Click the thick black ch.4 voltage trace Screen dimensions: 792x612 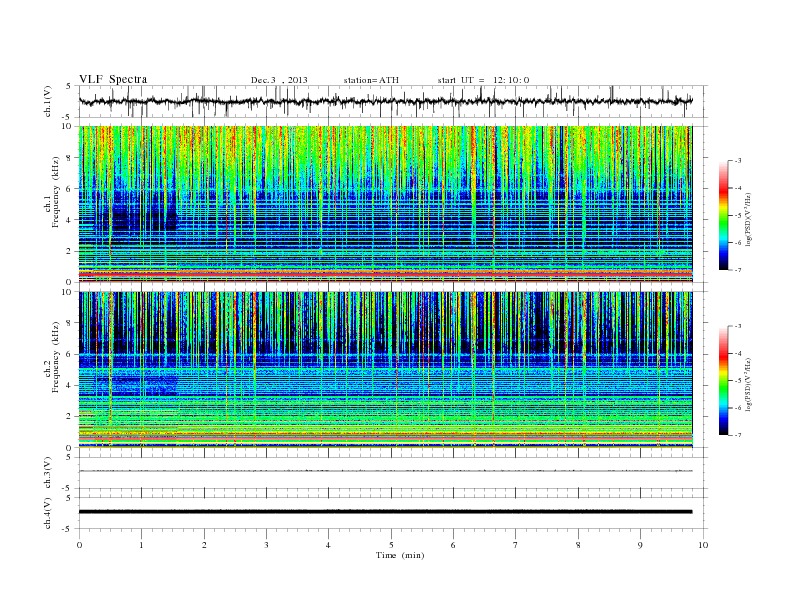pyautogui.click(x=386, y=512)
